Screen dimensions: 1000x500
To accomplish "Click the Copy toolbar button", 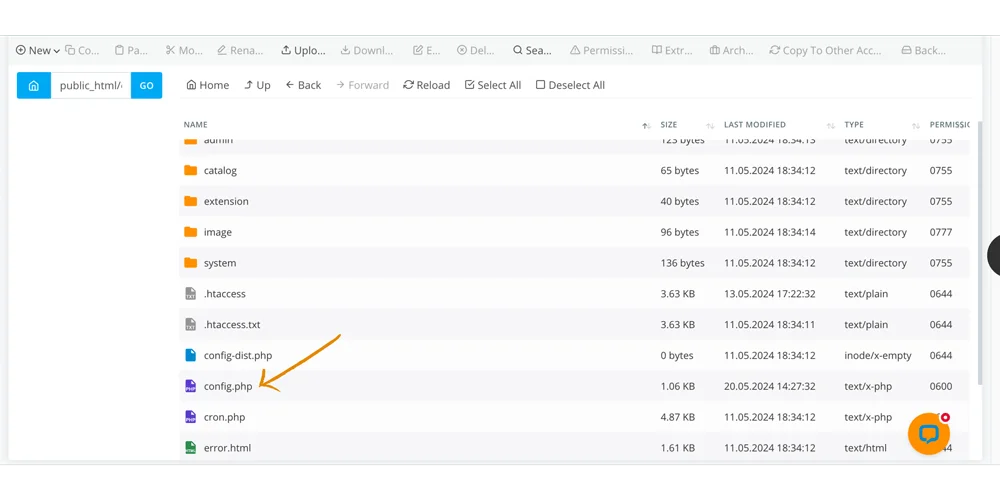I will 83,50.
